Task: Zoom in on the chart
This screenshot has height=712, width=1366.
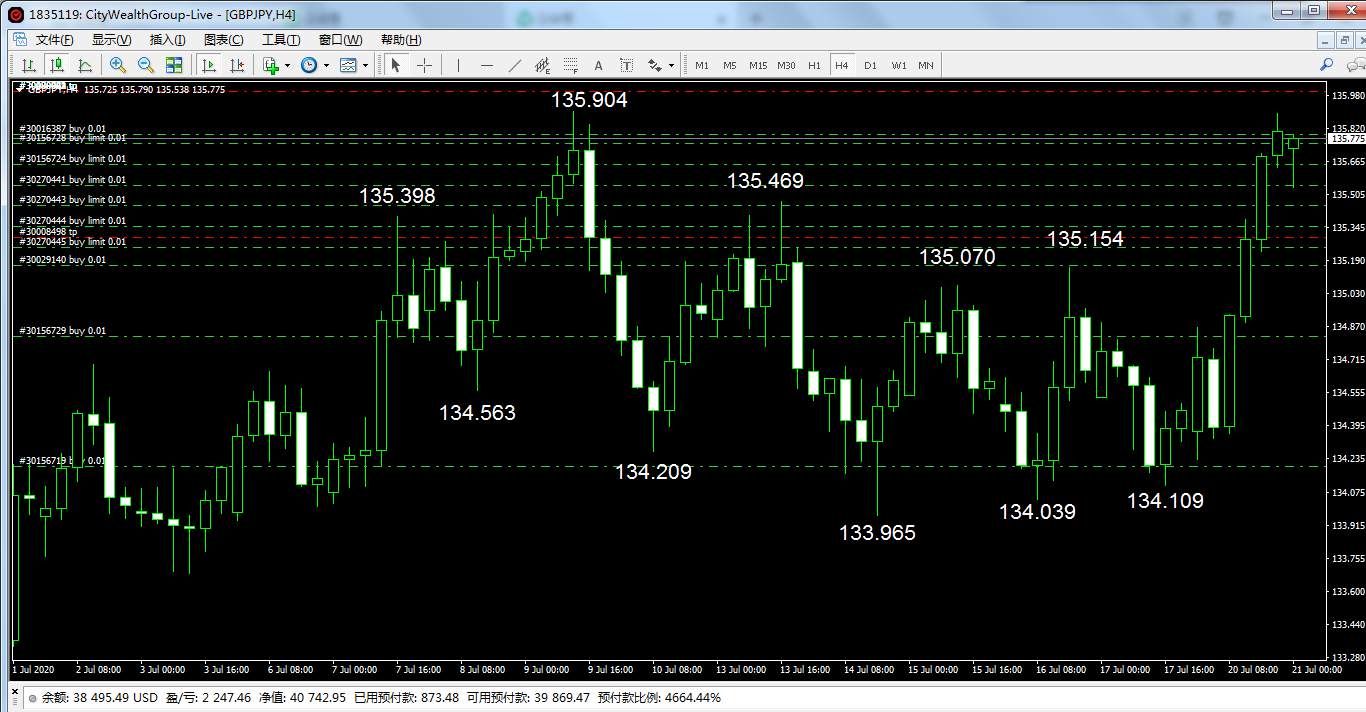Action: (118, 65)
